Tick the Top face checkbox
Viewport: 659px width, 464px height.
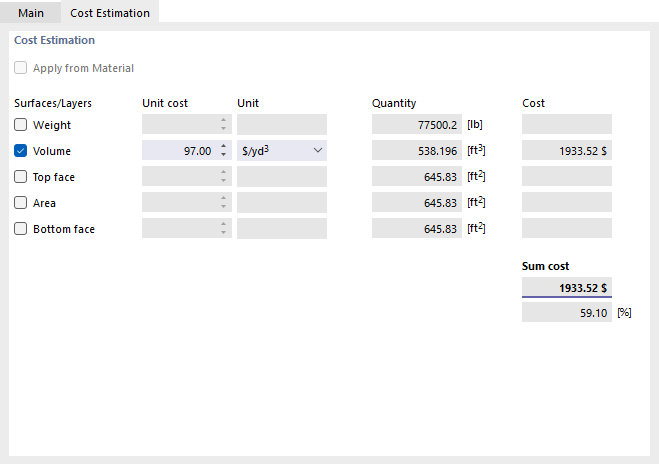(21, 177)
